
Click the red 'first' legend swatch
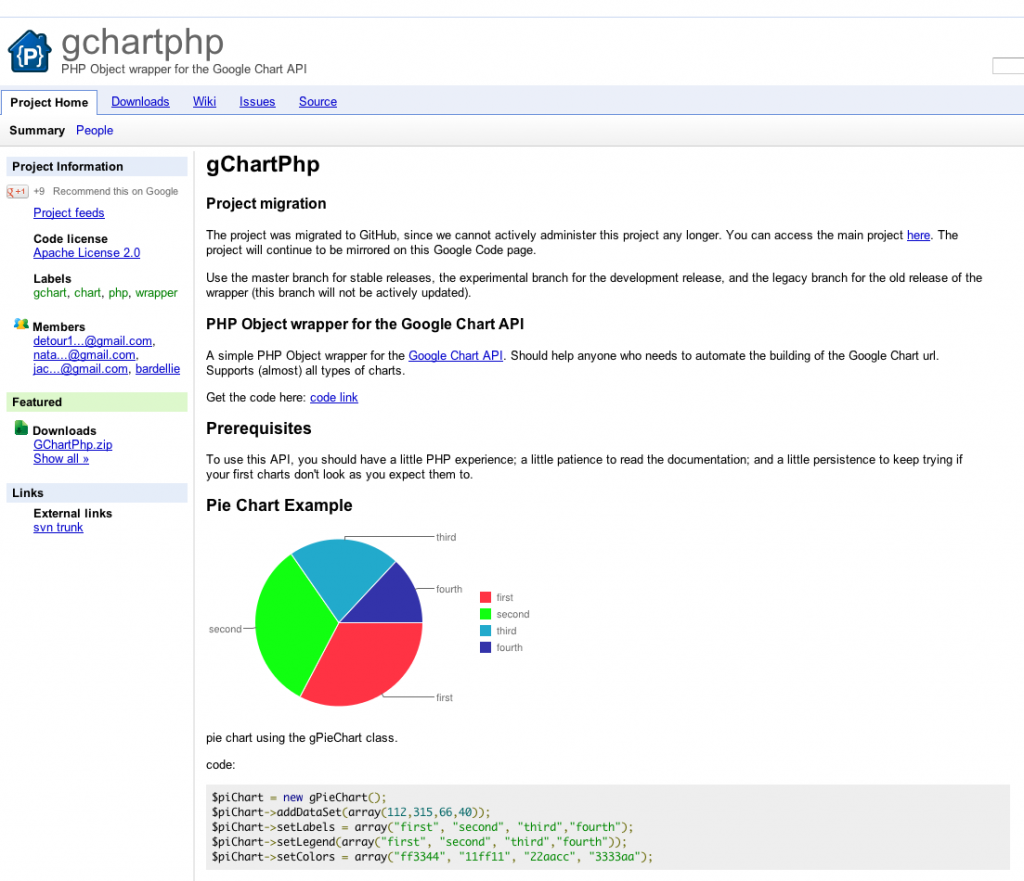[x=486, y=596]
